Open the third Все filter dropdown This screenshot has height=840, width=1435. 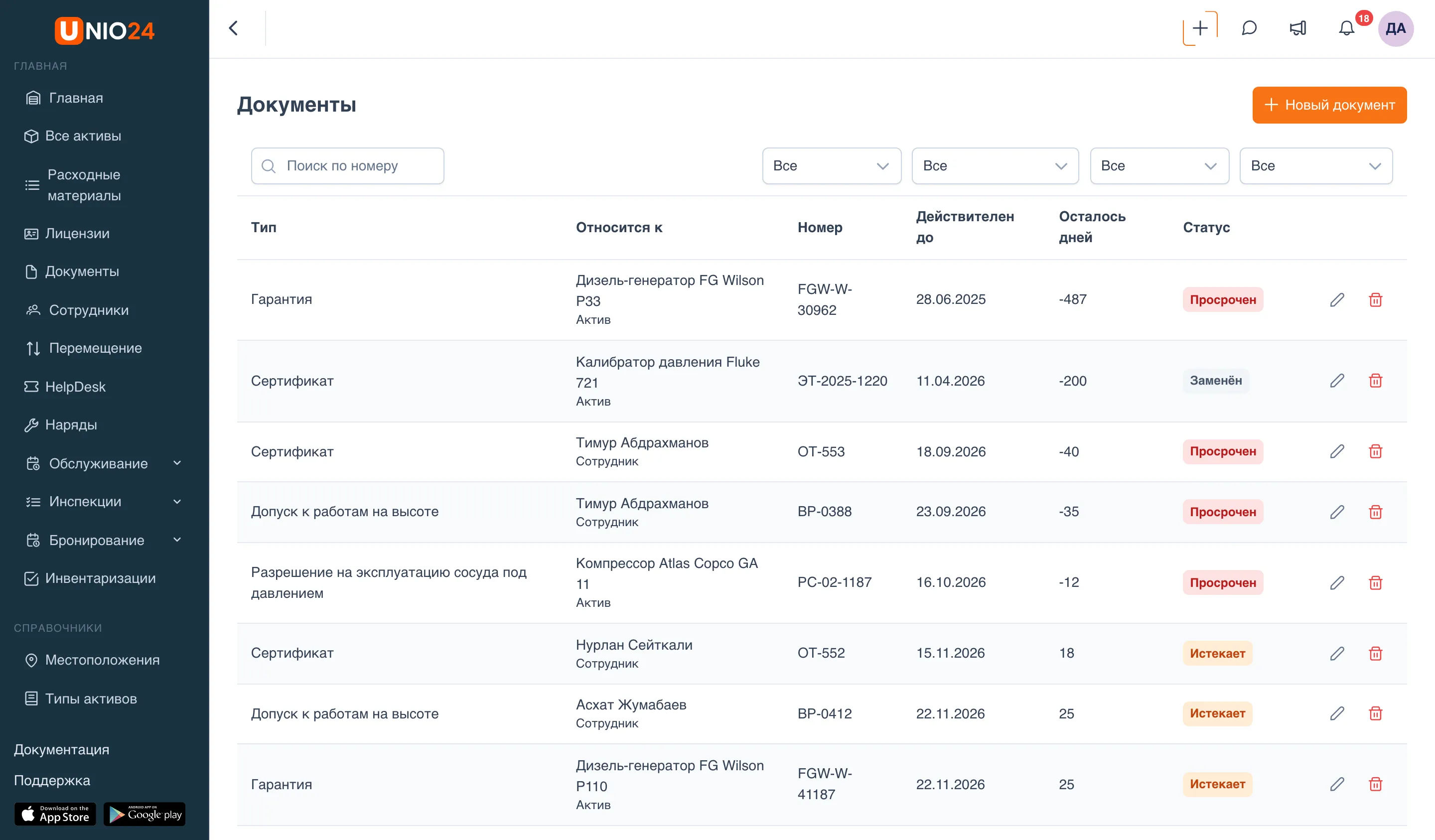1159,166
